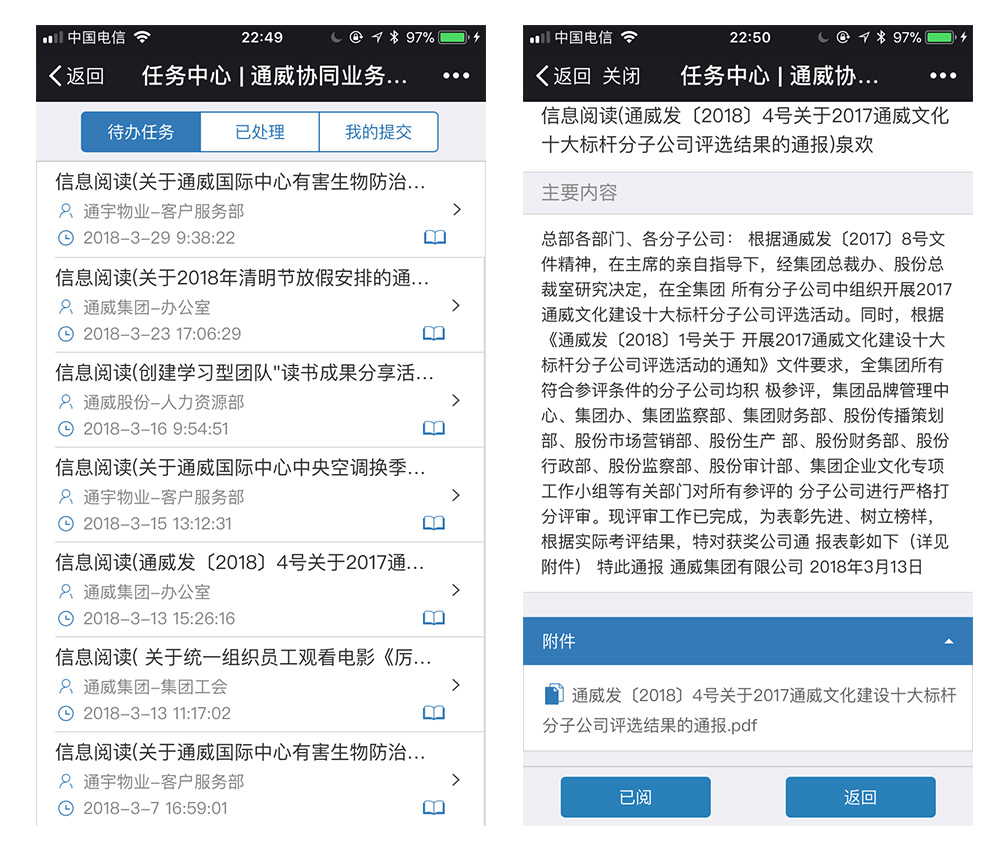Switch to the 已处理 tab
Image resolution: width=1000 pixels, height=860 pixels.
click(x=260, y=132)
